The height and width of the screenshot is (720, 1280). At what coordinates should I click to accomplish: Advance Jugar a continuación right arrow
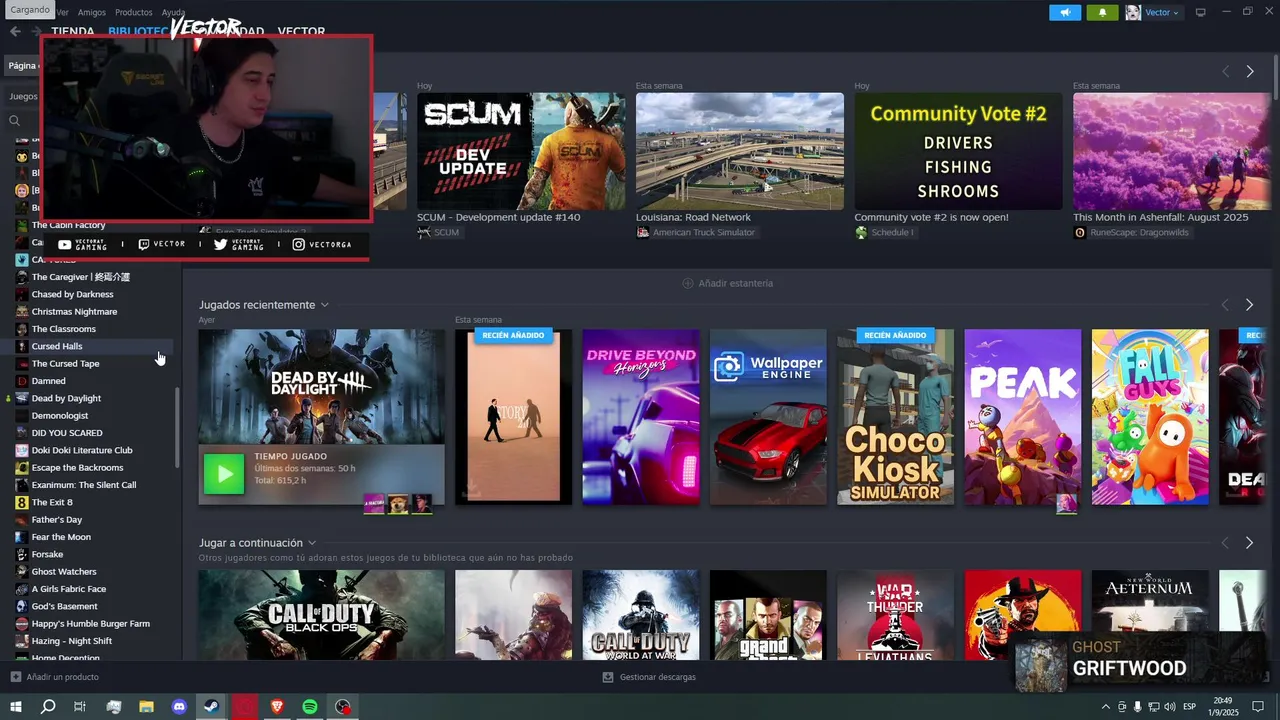click(x=1249, y=543)
